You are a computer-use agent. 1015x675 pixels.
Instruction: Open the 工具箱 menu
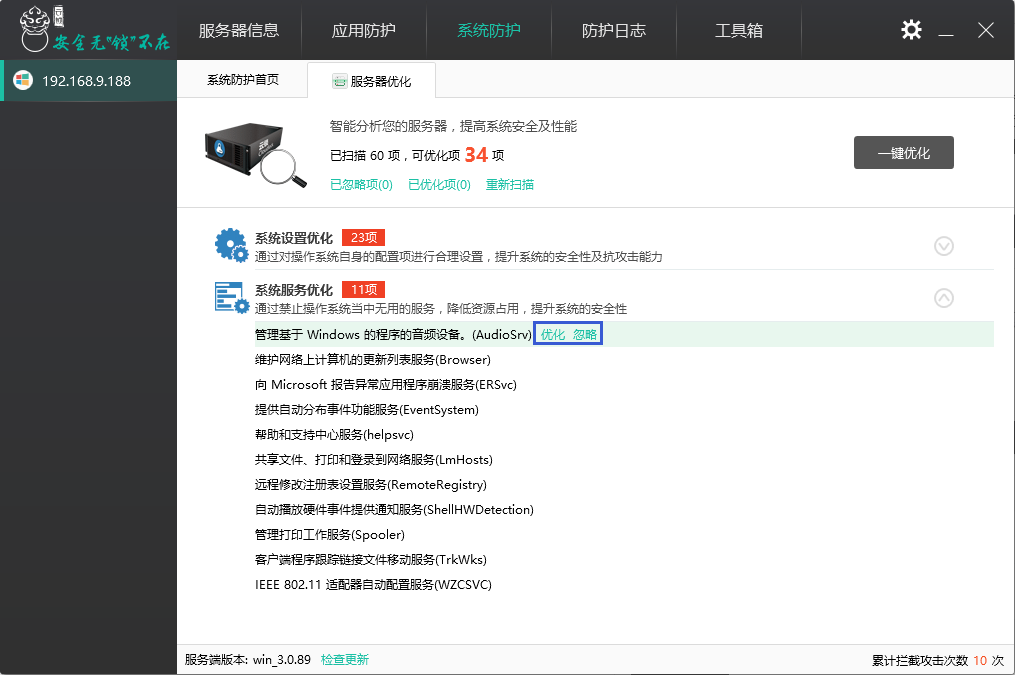[x=738, y=31]
